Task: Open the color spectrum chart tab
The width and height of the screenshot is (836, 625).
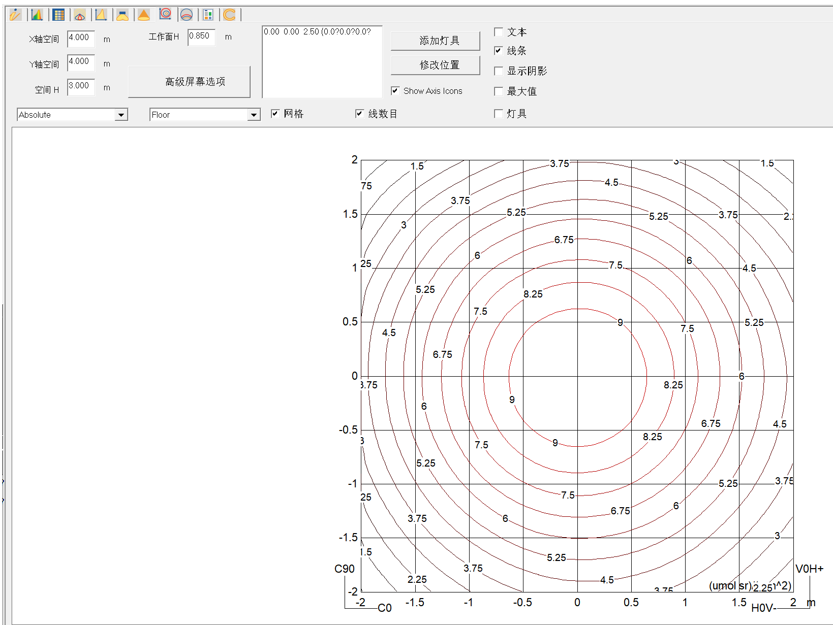Action: pos(37,14)
